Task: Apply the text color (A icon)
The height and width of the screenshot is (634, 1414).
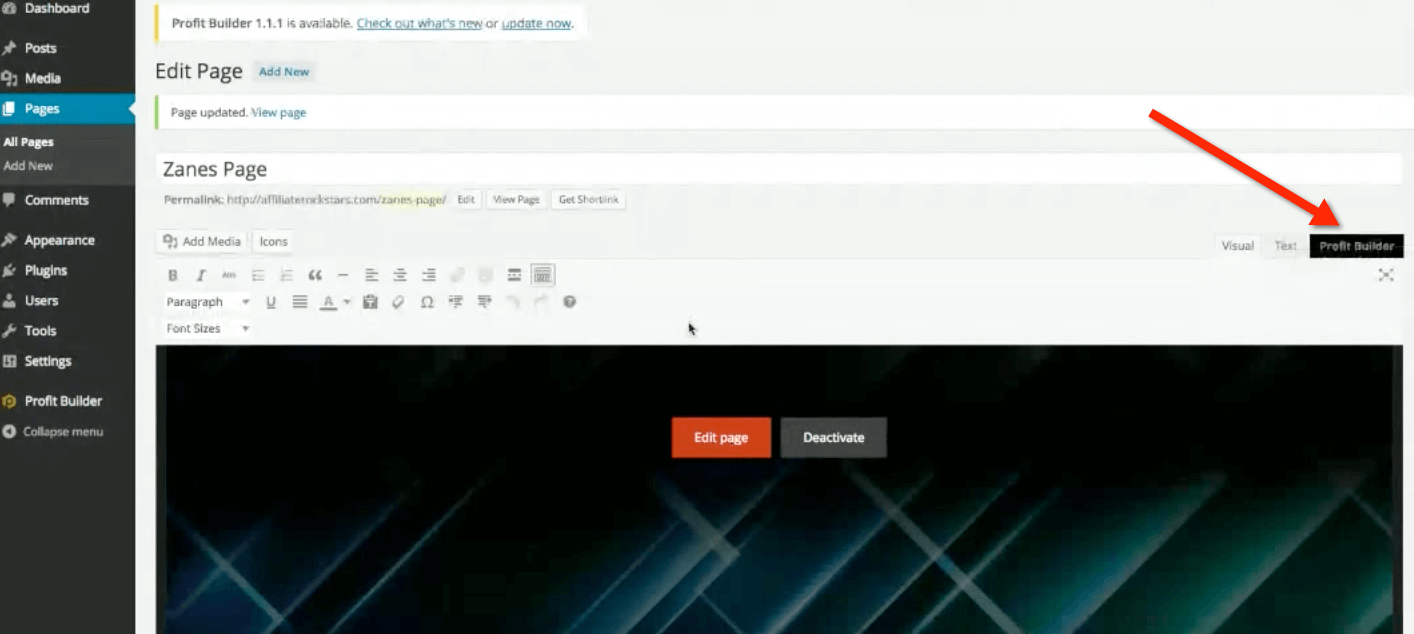Action: (327, 302)
